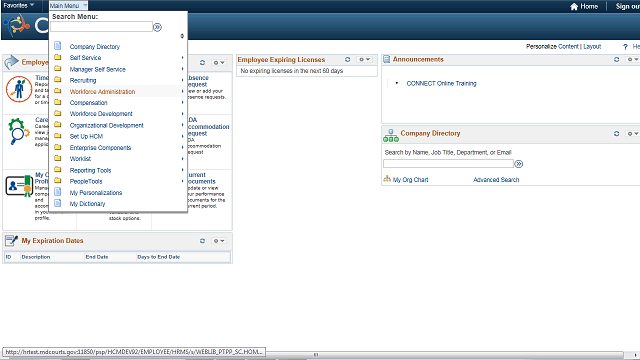
Task: Click the Set Up HCM folder icon
Action: (x=58, y=136)
